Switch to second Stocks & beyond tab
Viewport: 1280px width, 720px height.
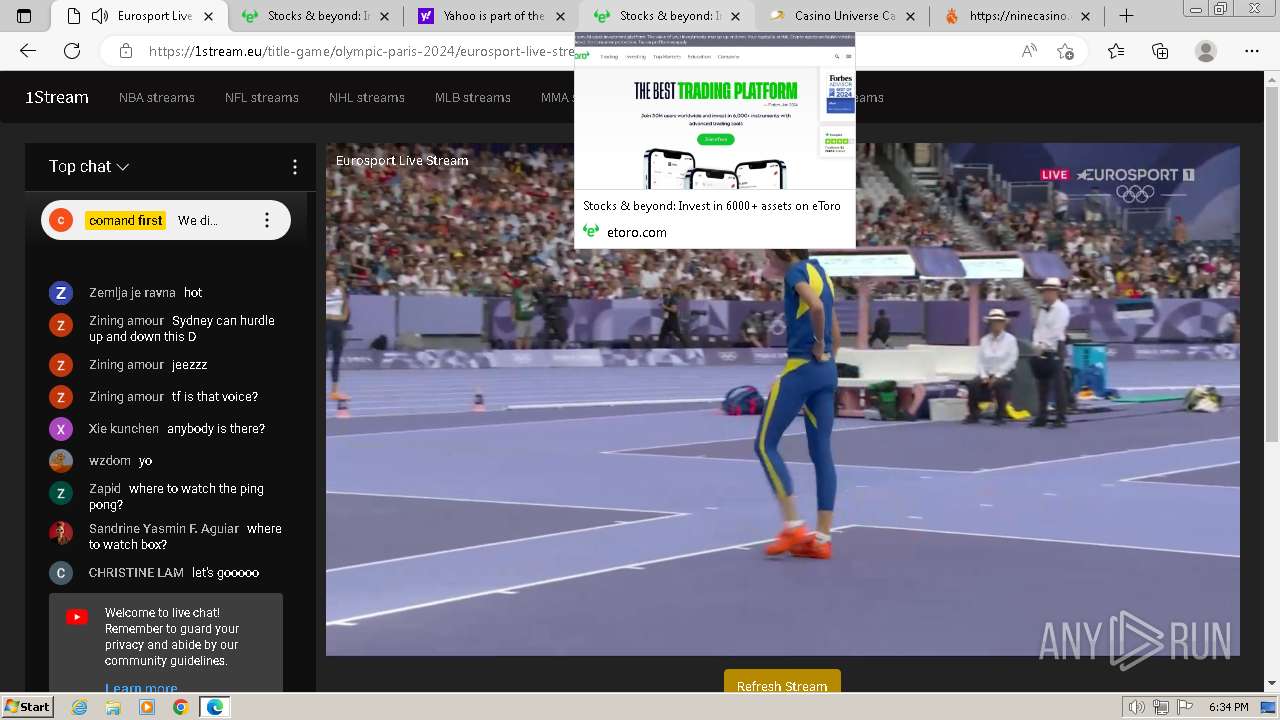point(668,16)
